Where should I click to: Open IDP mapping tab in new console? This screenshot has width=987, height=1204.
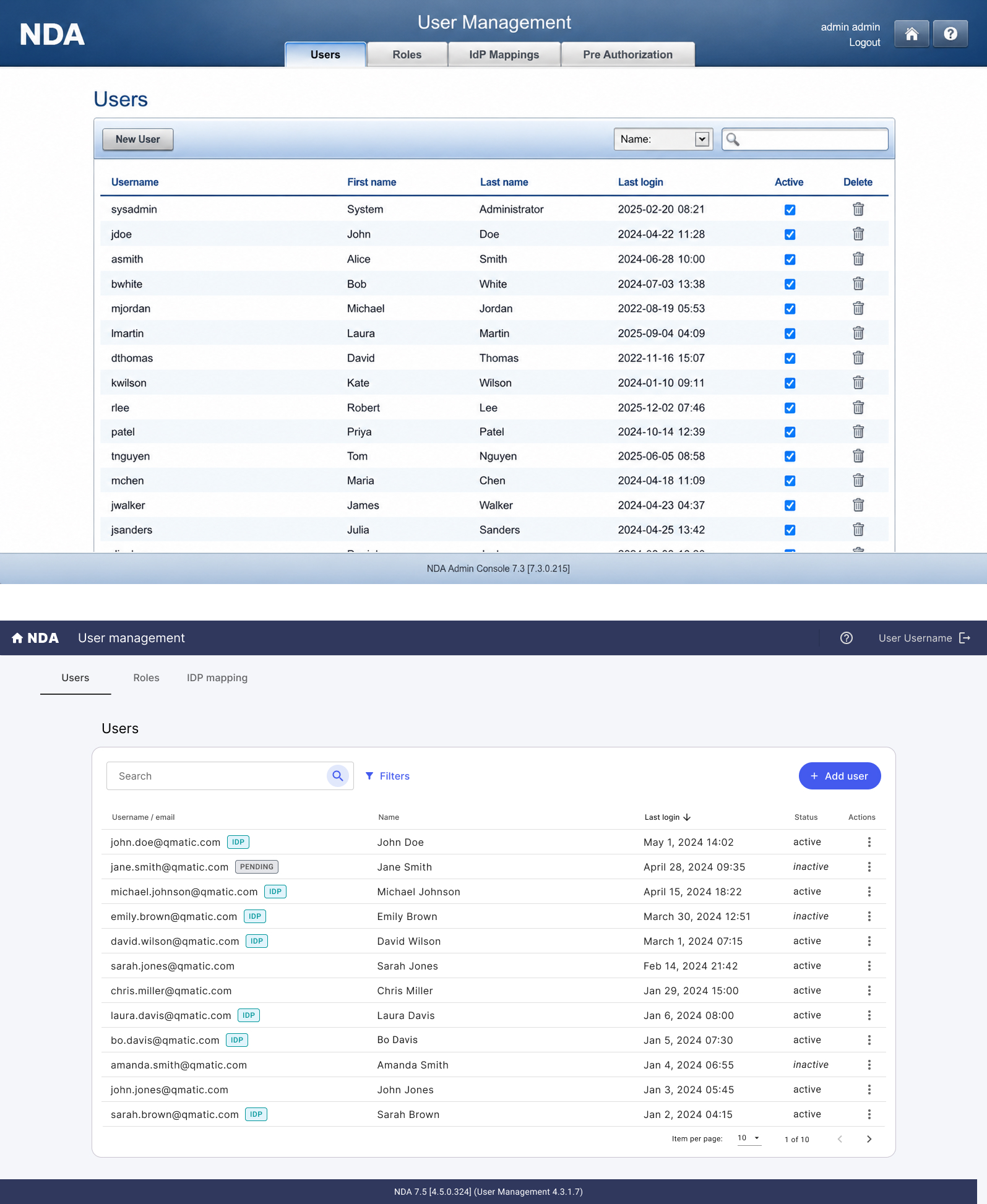coord(217,677)
